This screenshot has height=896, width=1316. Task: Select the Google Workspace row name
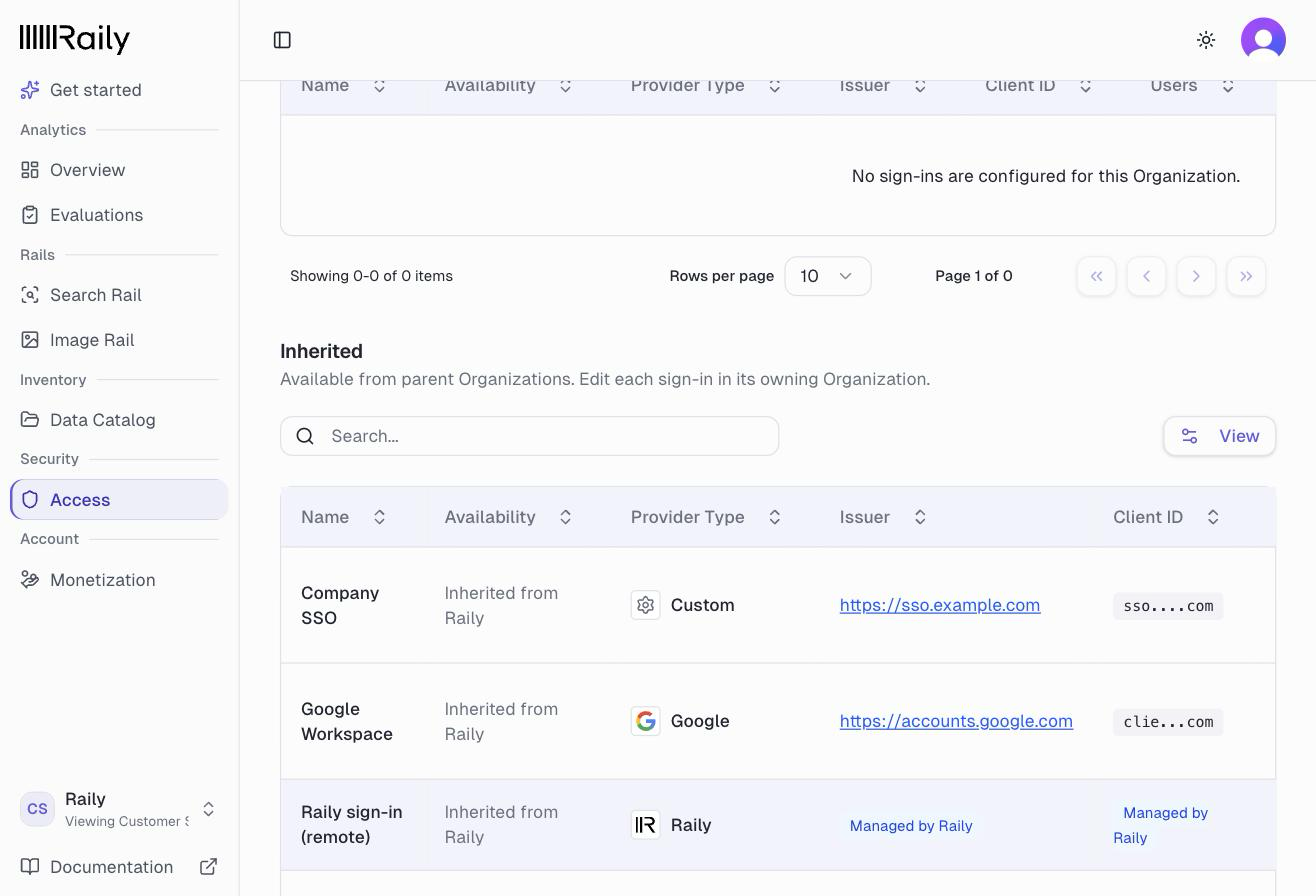[347, 721]
